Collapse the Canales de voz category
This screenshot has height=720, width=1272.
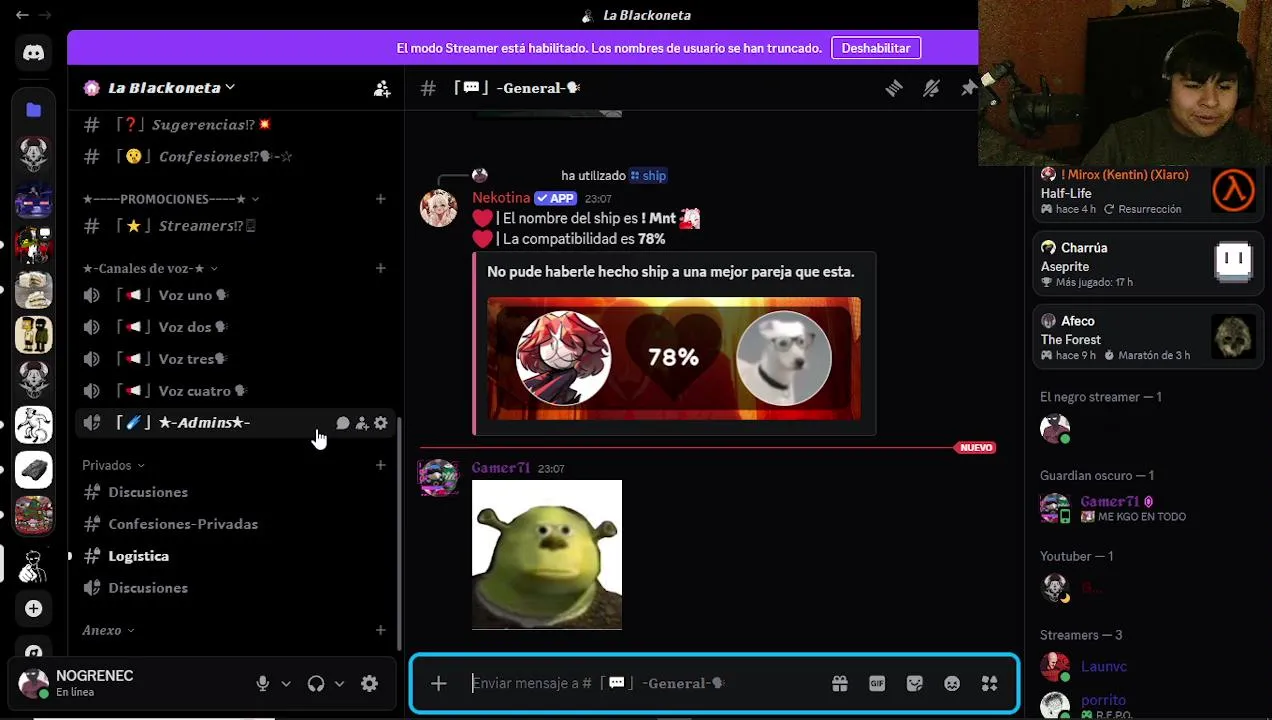coord(150,268)
